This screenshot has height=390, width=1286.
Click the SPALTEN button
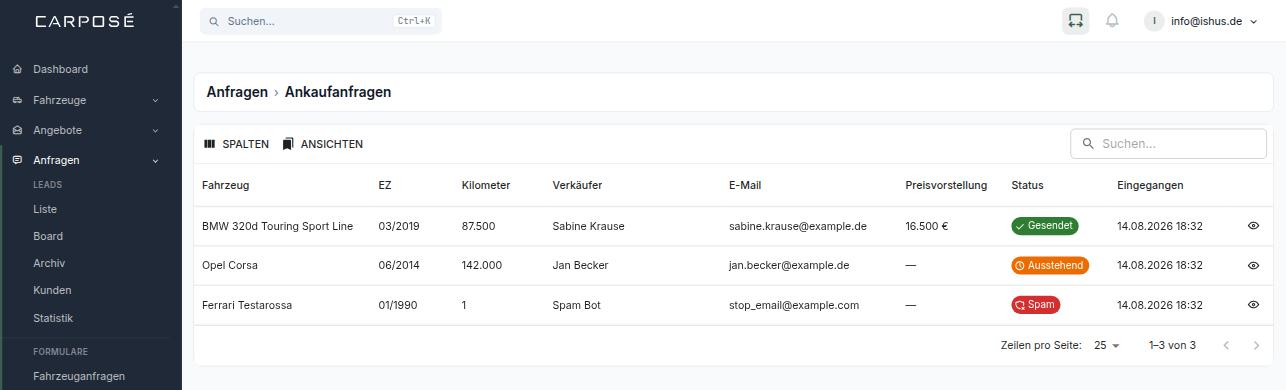click(236, 144)
